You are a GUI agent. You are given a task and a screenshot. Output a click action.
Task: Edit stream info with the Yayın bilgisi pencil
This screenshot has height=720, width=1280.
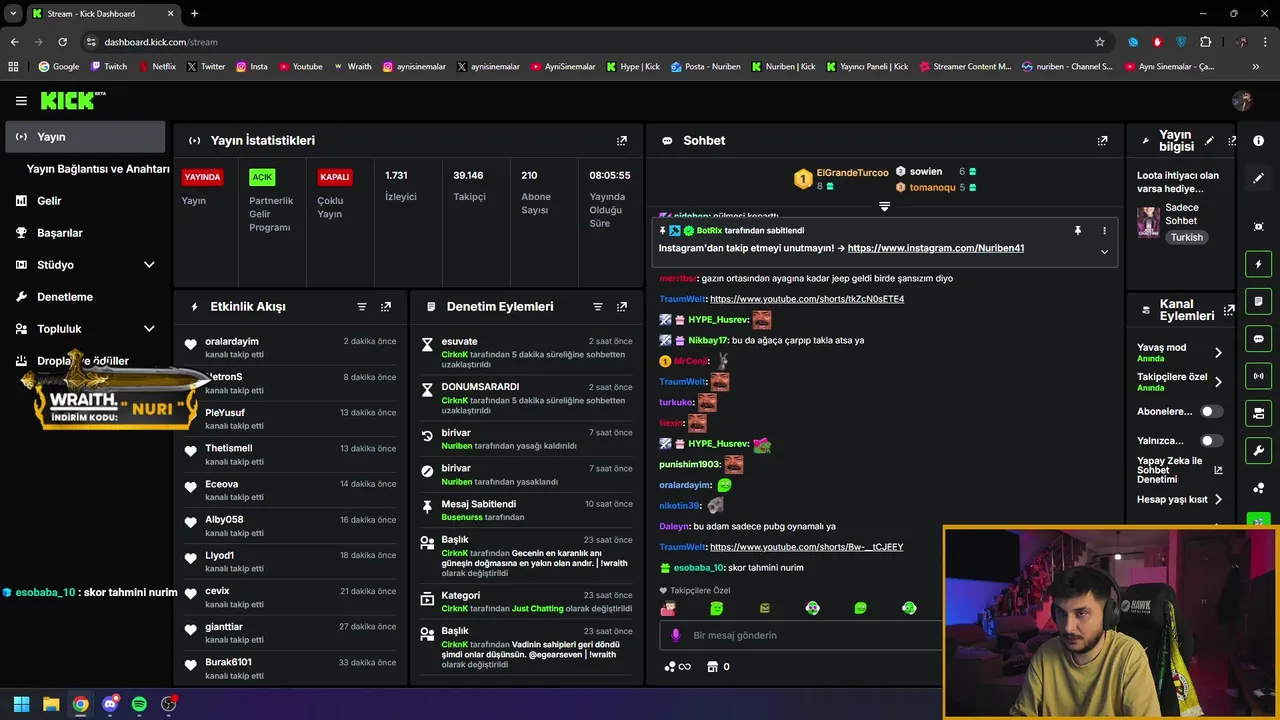coord(1209,141)
